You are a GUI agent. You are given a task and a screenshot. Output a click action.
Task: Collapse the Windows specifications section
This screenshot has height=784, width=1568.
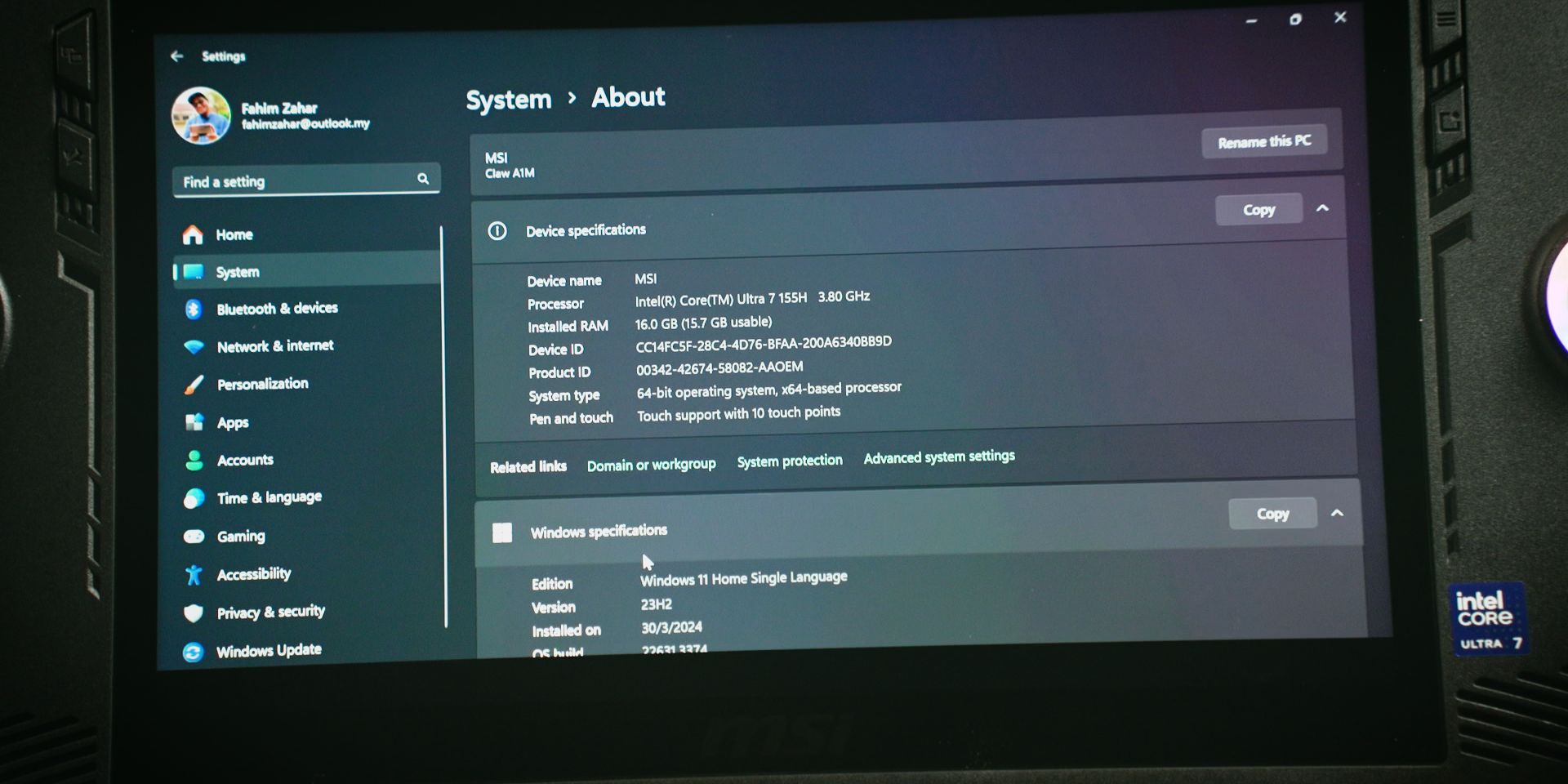tap(1337, 513)
